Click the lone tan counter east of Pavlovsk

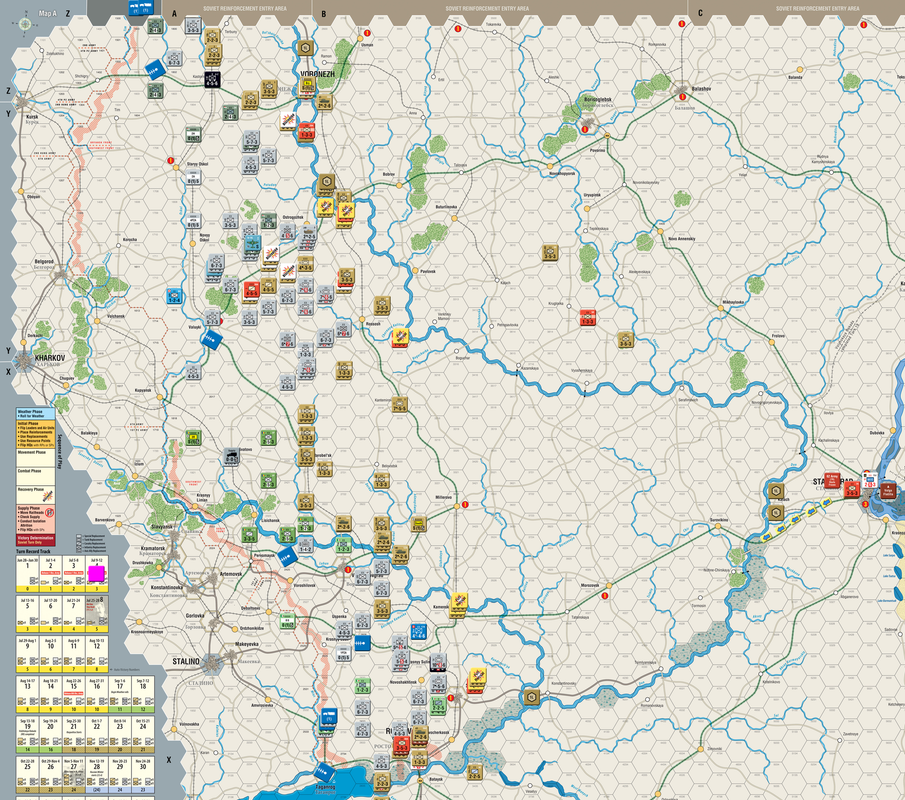tap(550, 252)
